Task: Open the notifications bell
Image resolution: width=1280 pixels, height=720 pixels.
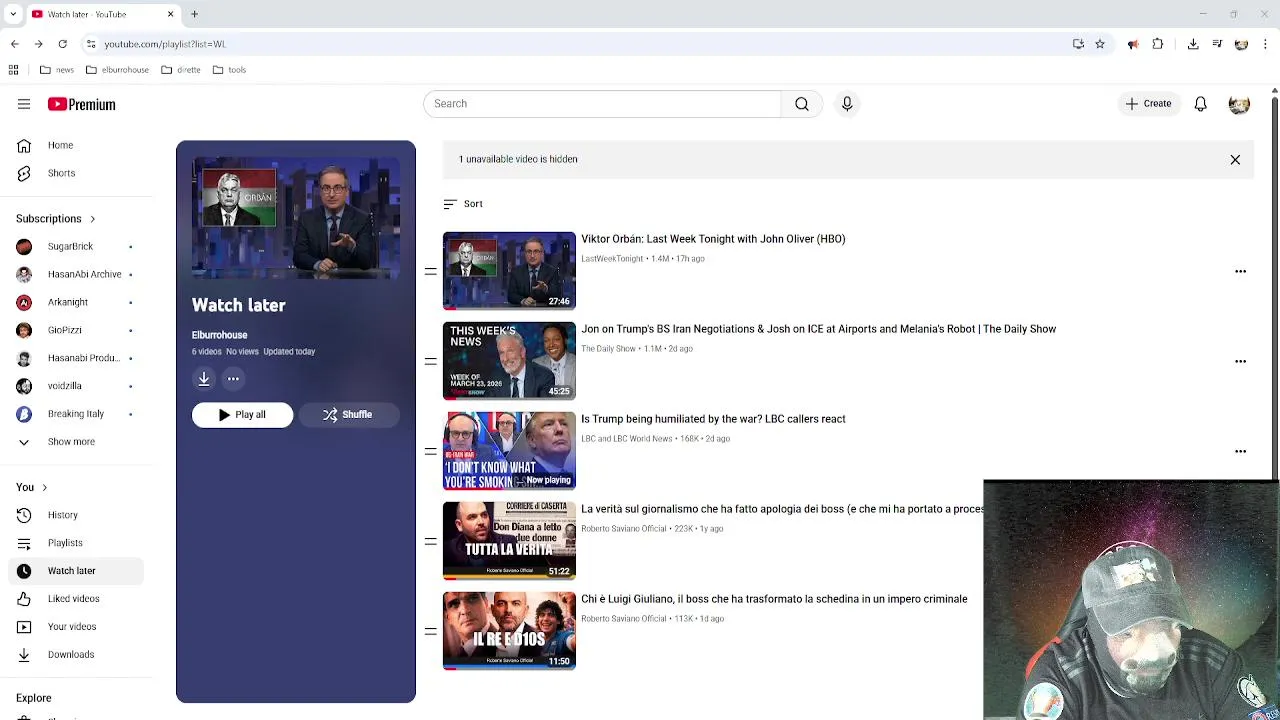Action: (x=1201, y=104)
